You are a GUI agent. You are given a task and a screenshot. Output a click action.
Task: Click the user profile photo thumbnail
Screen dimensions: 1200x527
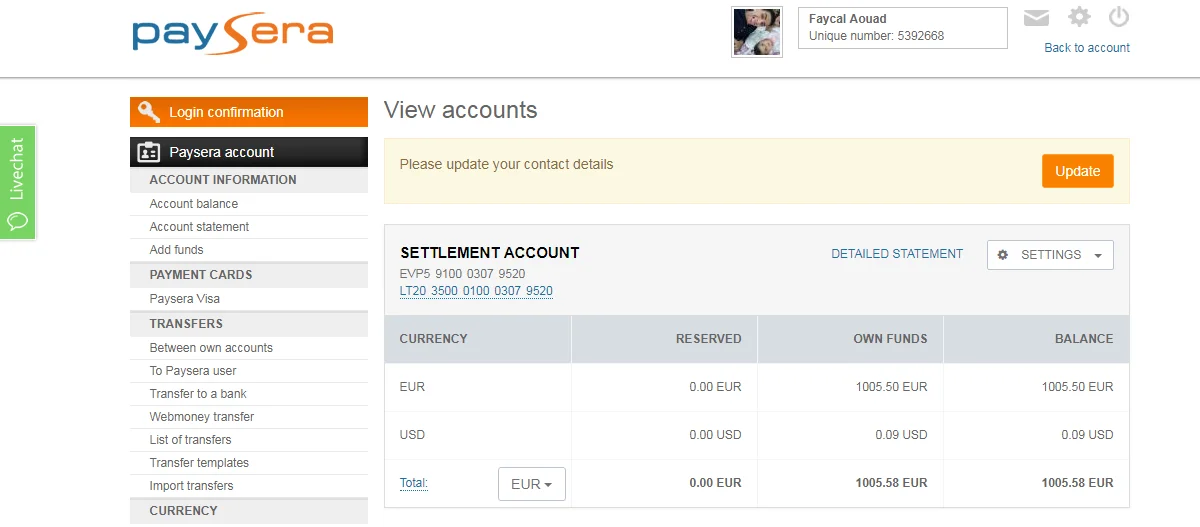click(757, 32)
